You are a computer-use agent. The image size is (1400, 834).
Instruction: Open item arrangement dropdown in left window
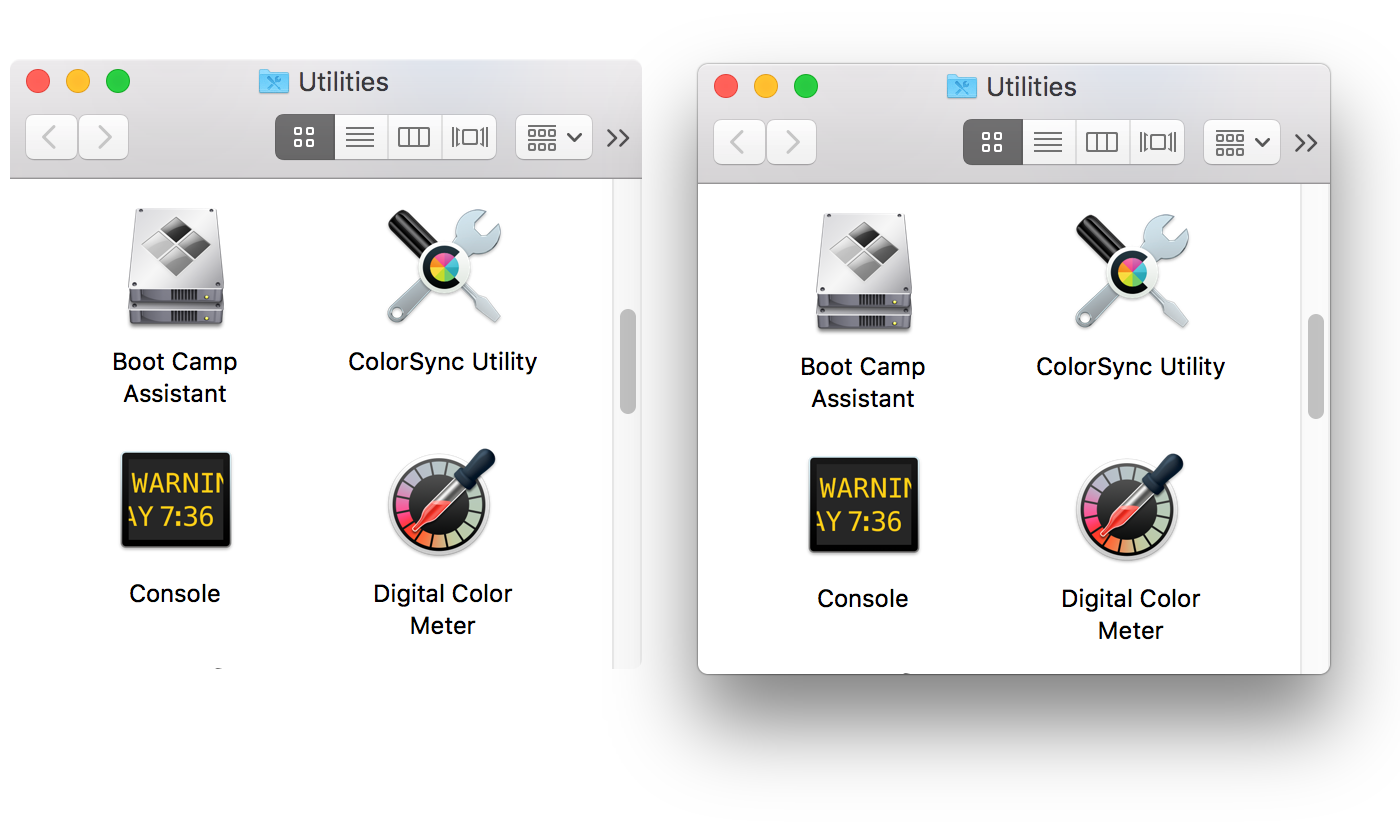pos(554,137)
